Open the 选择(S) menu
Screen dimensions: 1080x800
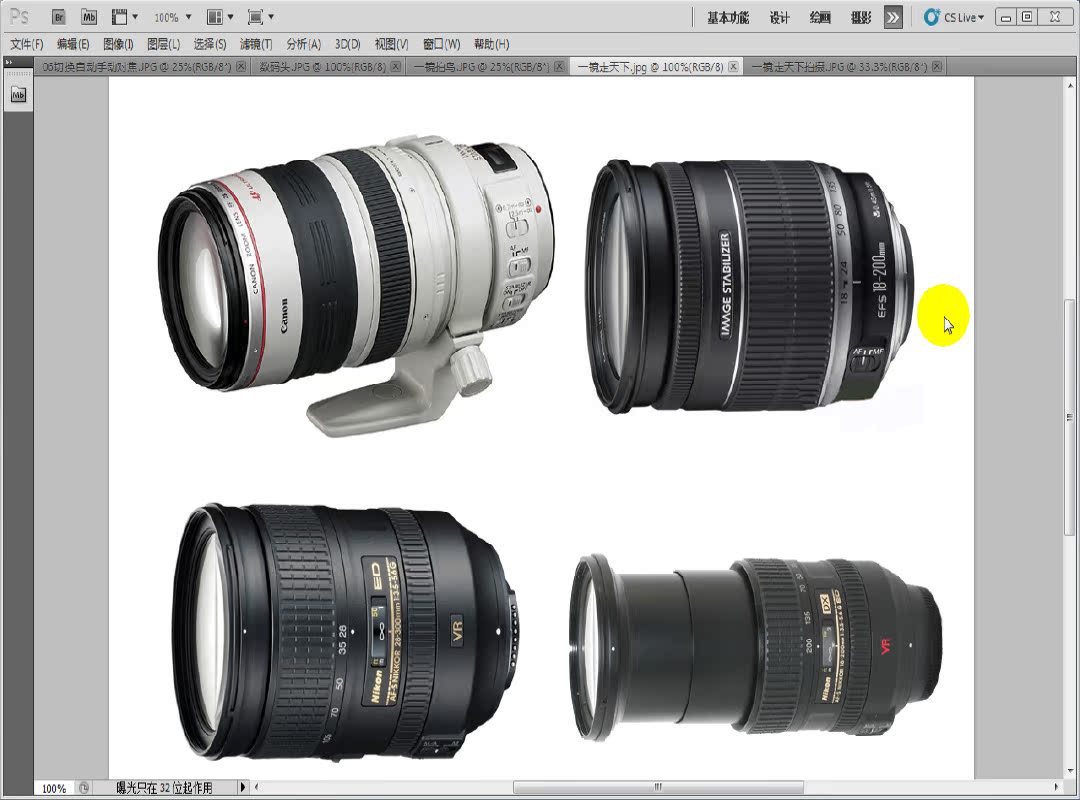(x=210, y=44)
